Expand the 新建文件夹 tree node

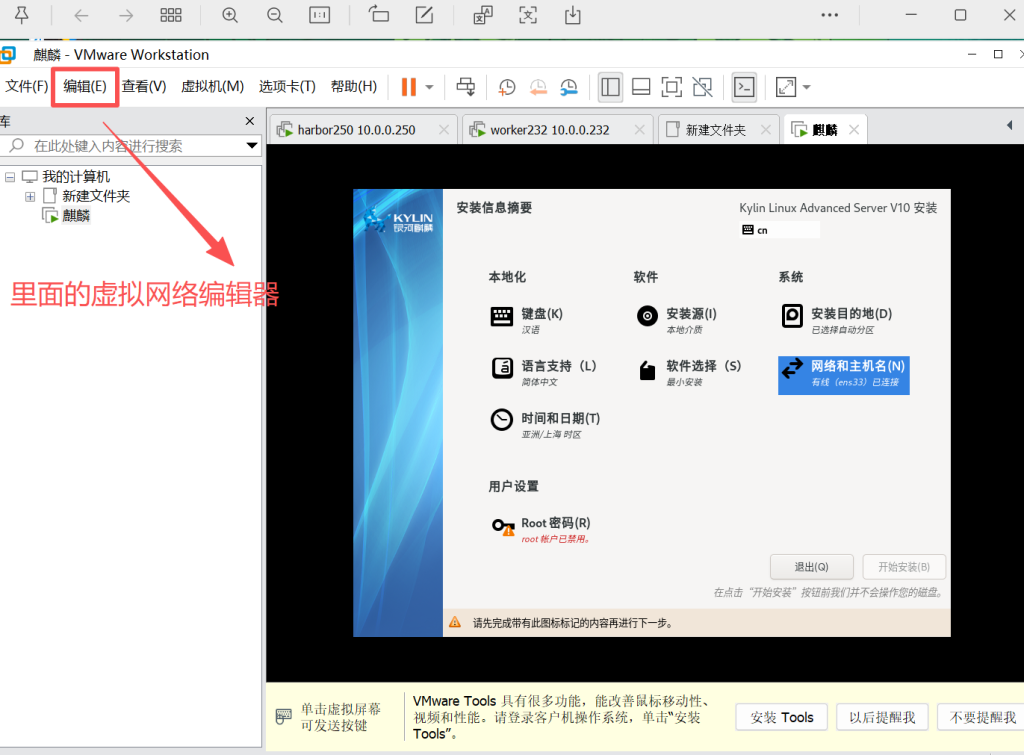pos(30,196)
